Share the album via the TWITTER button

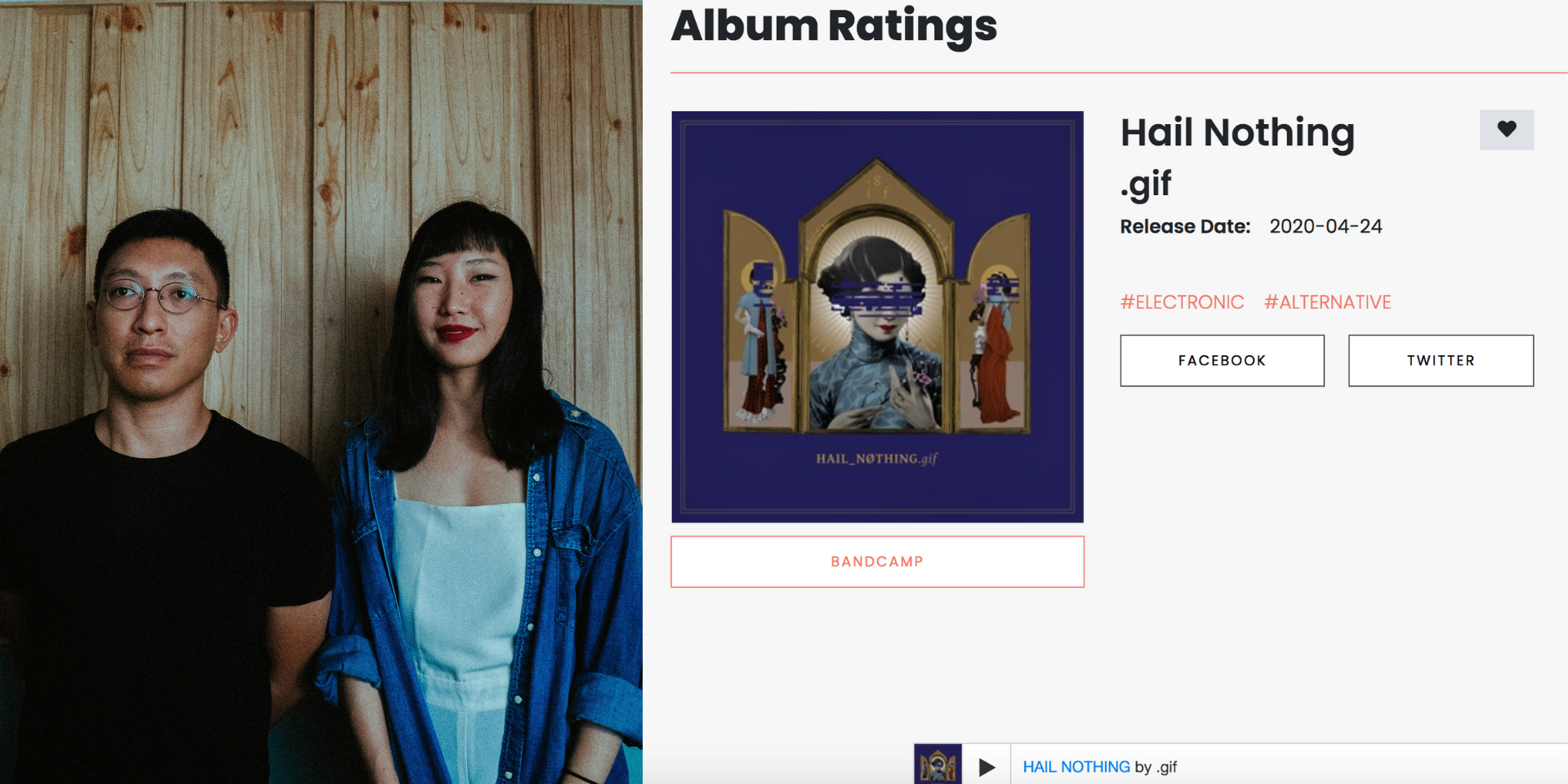coord(1441,360)
